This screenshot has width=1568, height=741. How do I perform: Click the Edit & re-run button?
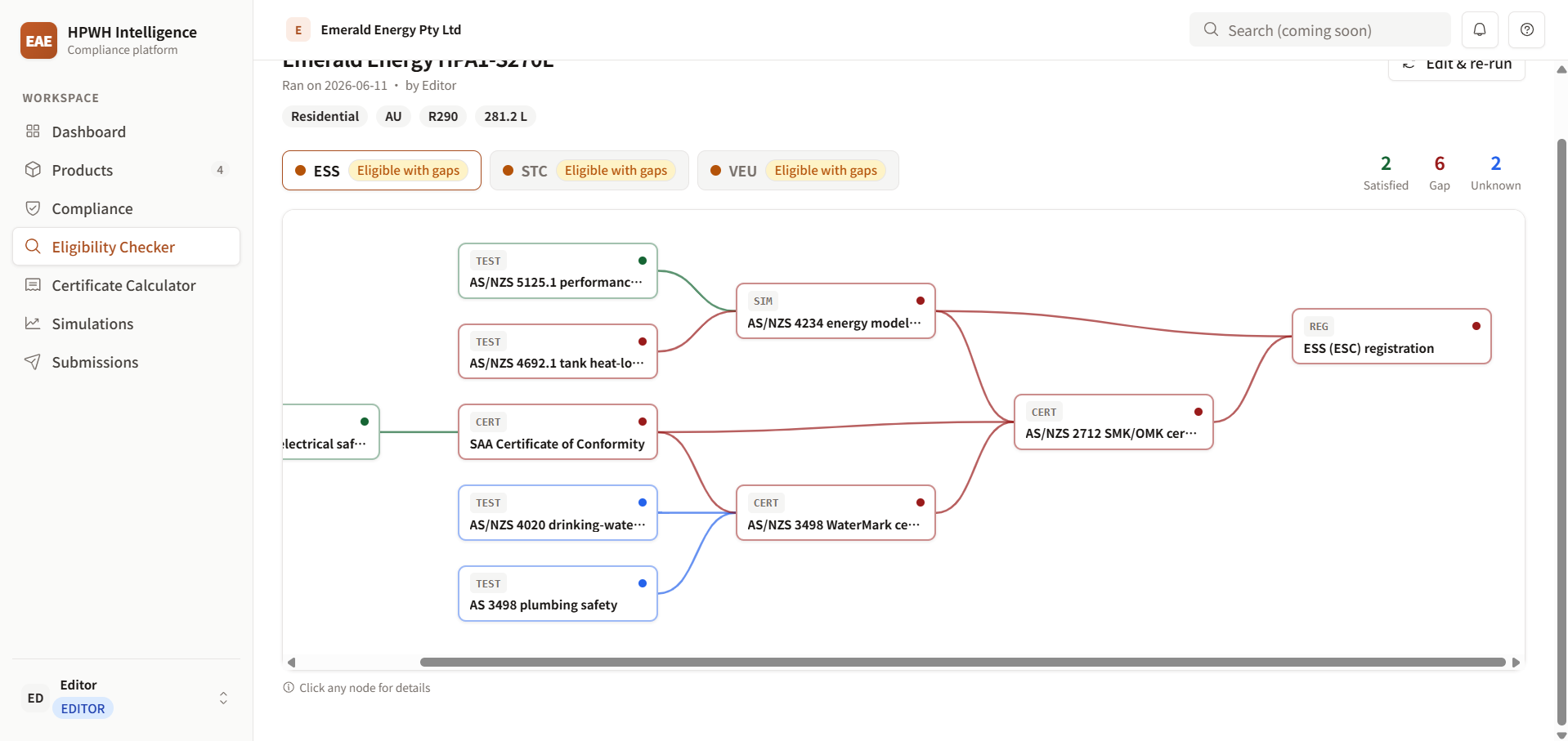click(1456, 65)
